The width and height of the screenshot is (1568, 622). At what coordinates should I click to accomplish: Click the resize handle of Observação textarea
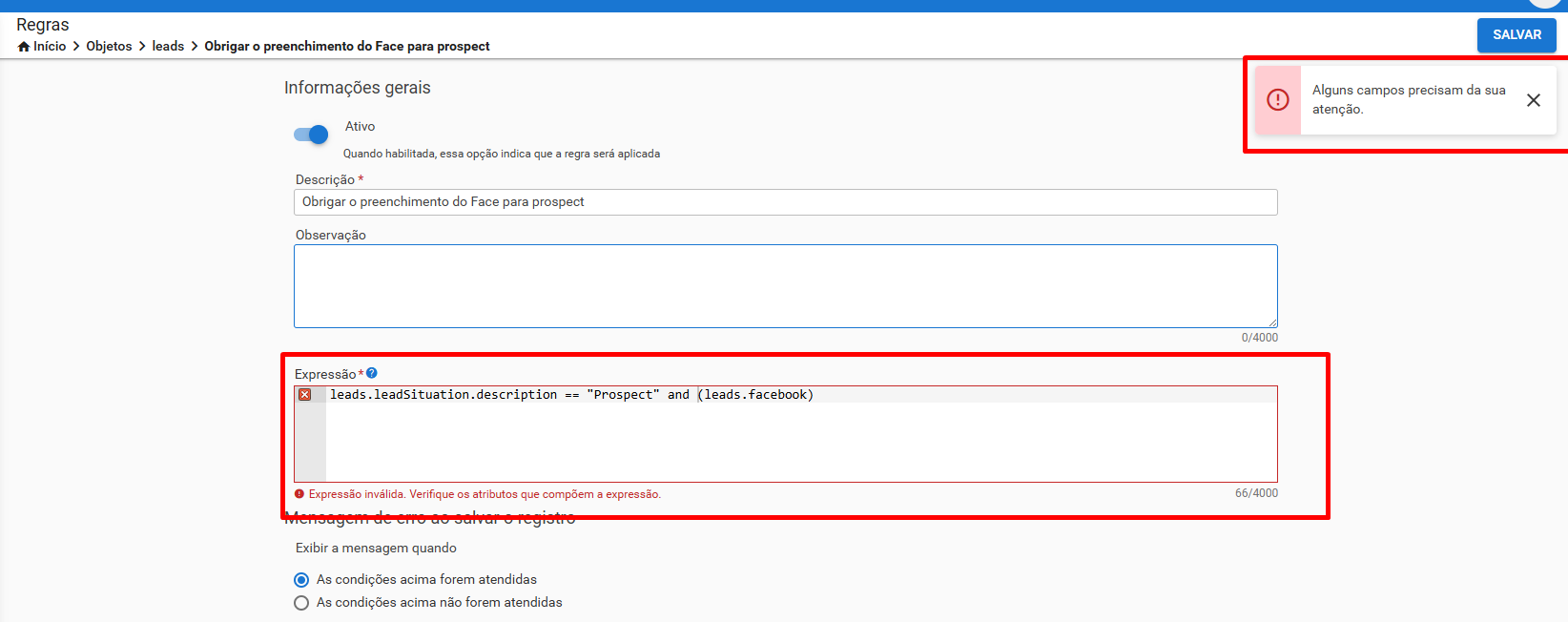pyautogui.click(x=1272, y=322)
